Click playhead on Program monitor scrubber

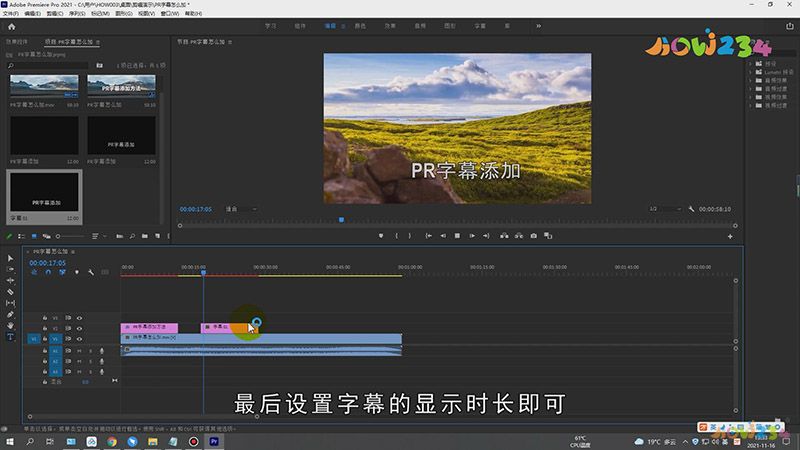point(341,220)
